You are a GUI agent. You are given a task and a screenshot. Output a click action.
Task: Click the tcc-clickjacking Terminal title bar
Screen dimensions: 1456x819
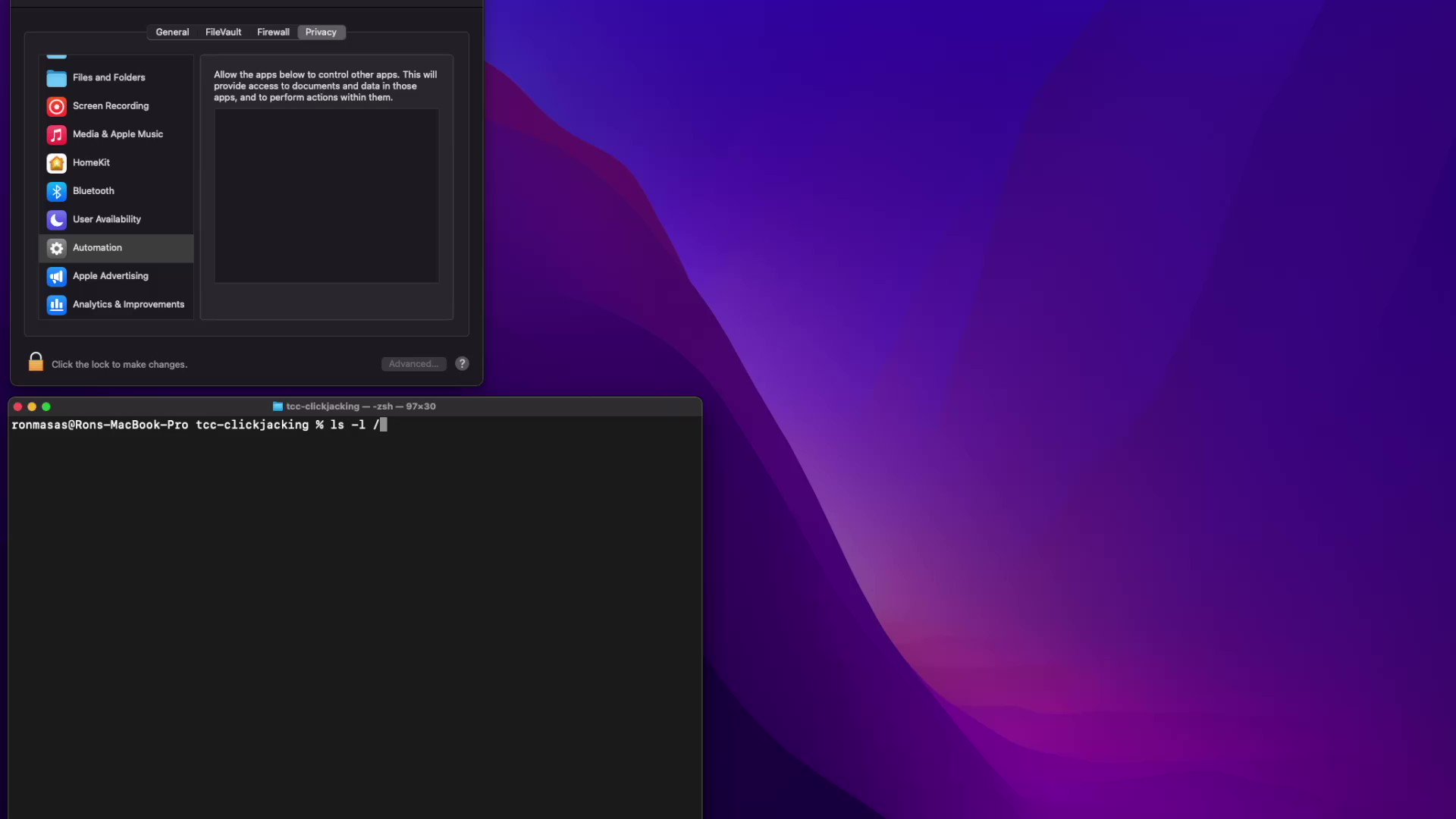pos(354,406)
